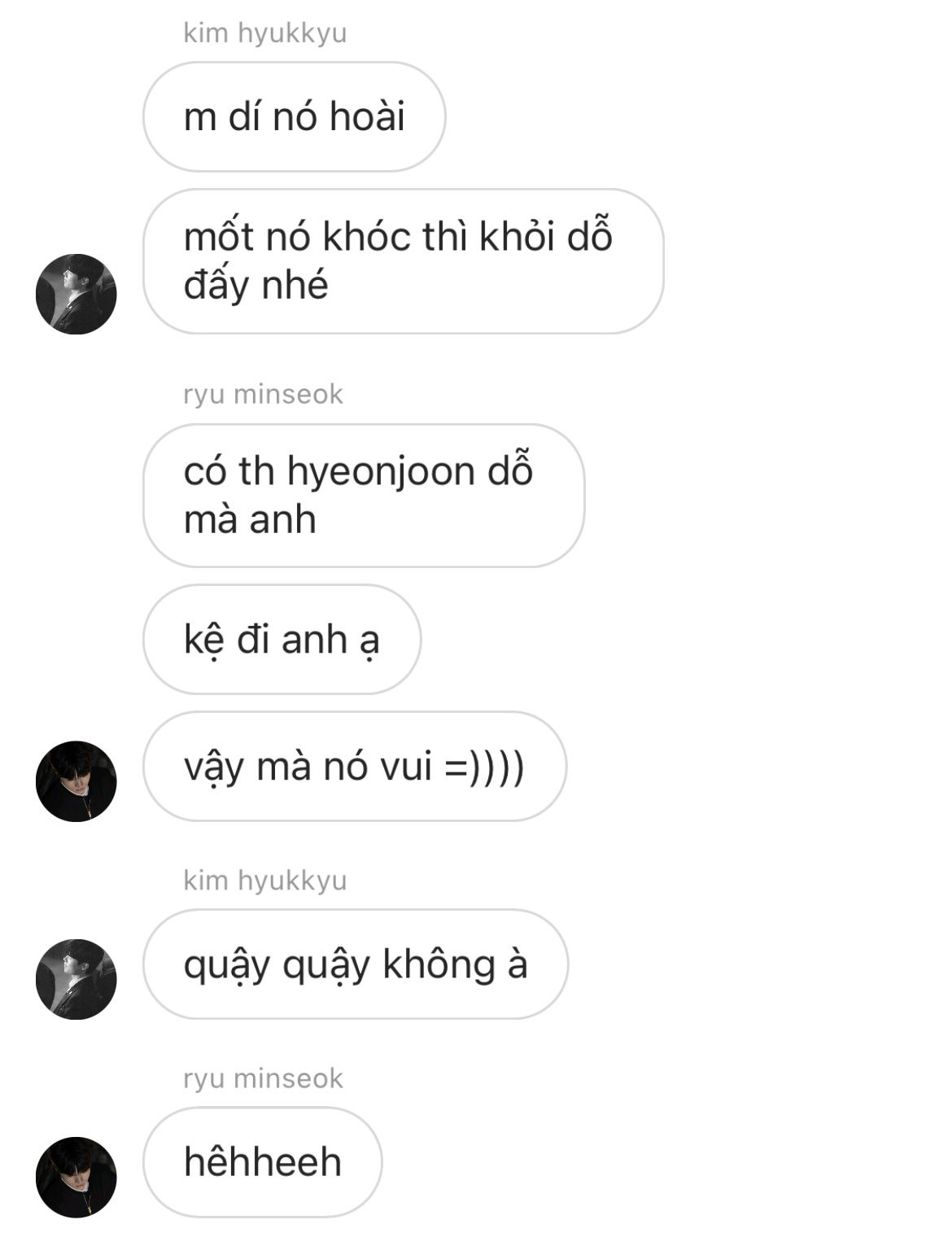Viewport: 952px width, 1246px height.
Task: Tap ryu minseok's avatar next to "vậy mà nó vui"
Action: click(76, 781)
